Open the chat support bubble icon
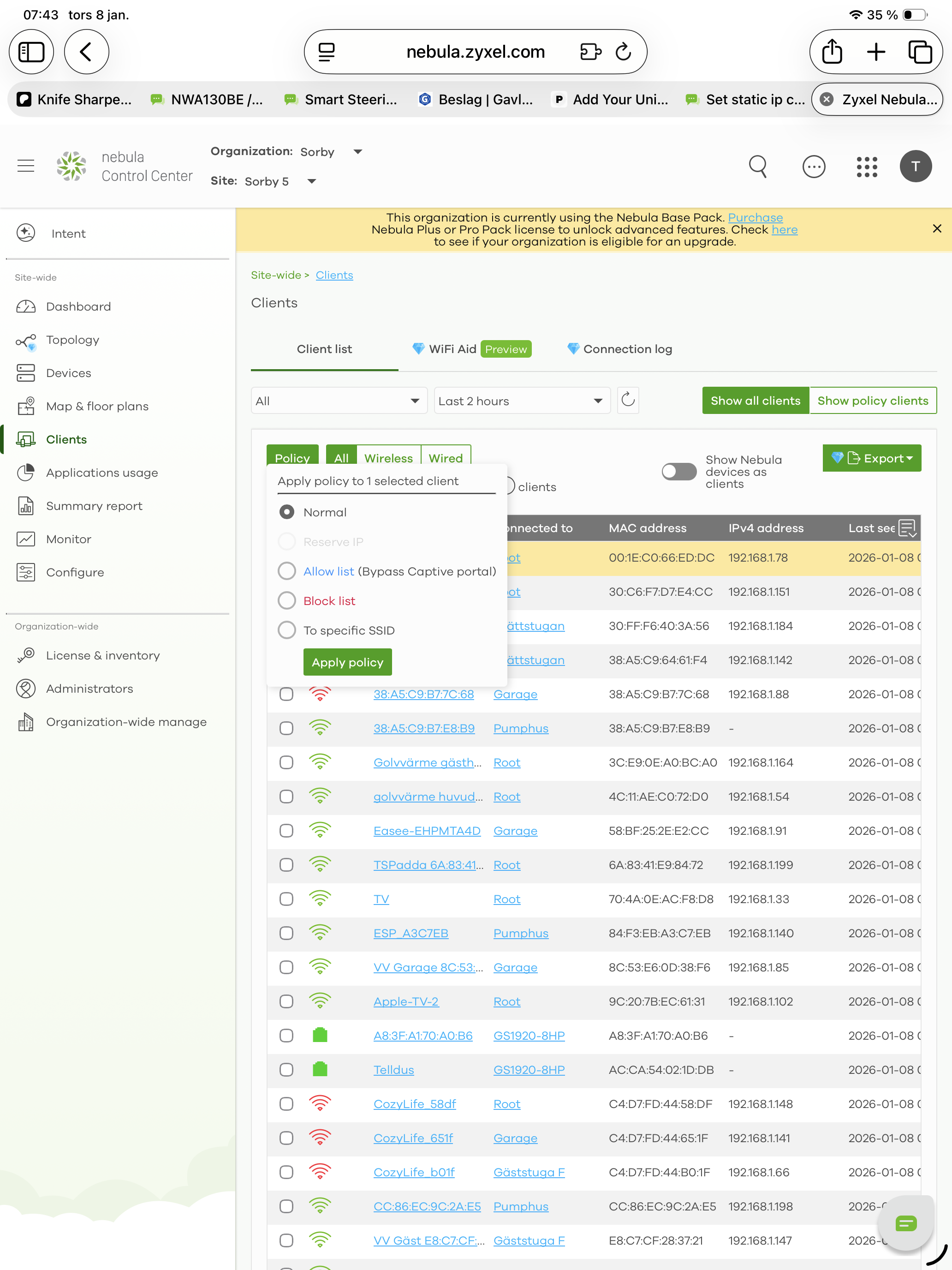Screen dimensions: 952x1270 pyautogui.click(x=905, y=1223)
